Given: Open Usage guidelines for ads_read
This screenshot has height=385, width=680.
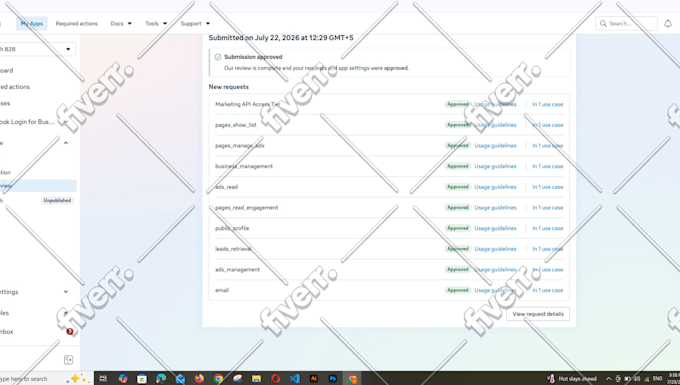Looking at the screenshot, I should 495,187.
